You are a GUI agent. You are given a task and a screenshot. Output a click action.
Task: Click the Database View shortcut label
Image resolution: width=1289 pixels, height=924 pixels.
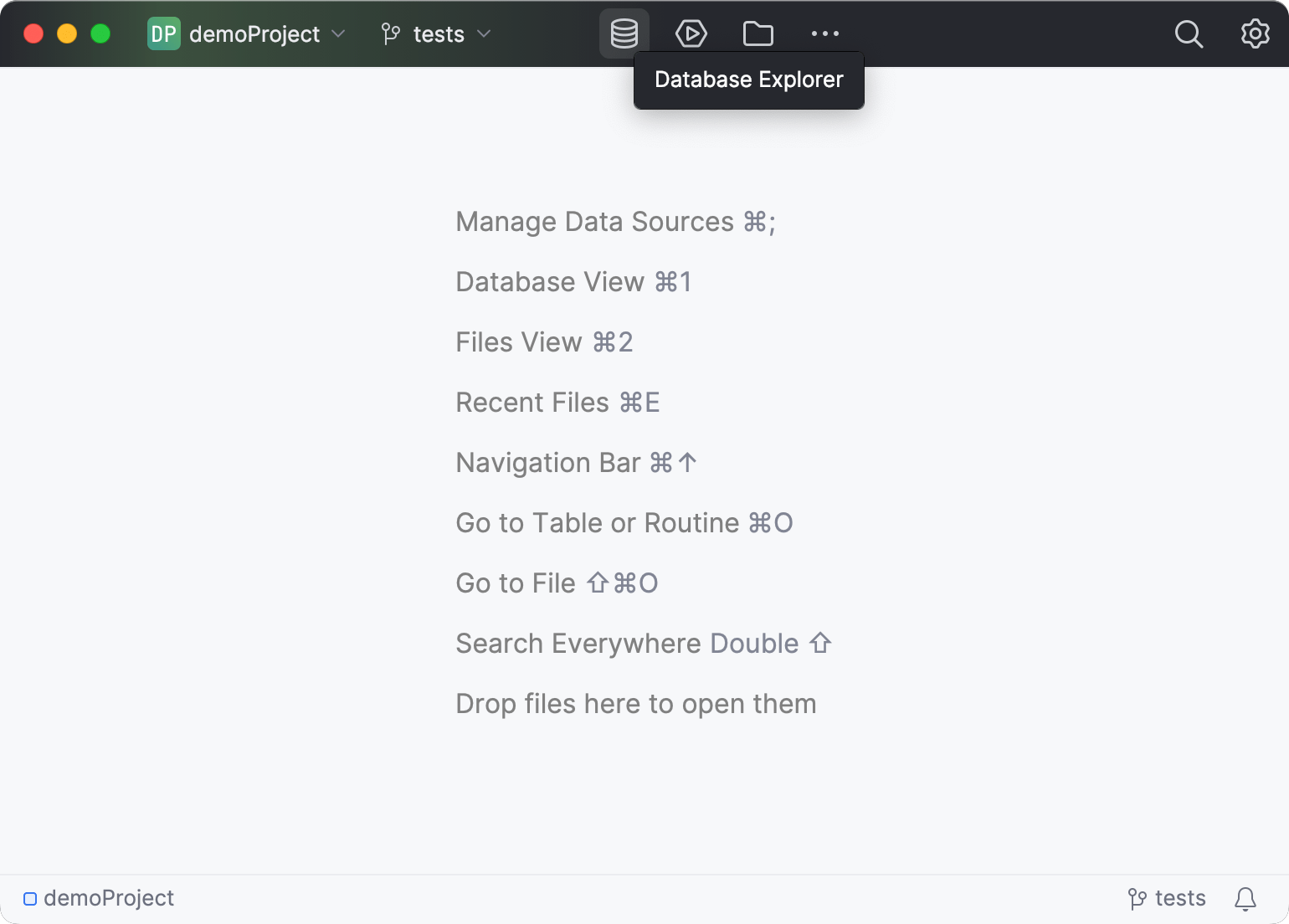pos(573,282)
